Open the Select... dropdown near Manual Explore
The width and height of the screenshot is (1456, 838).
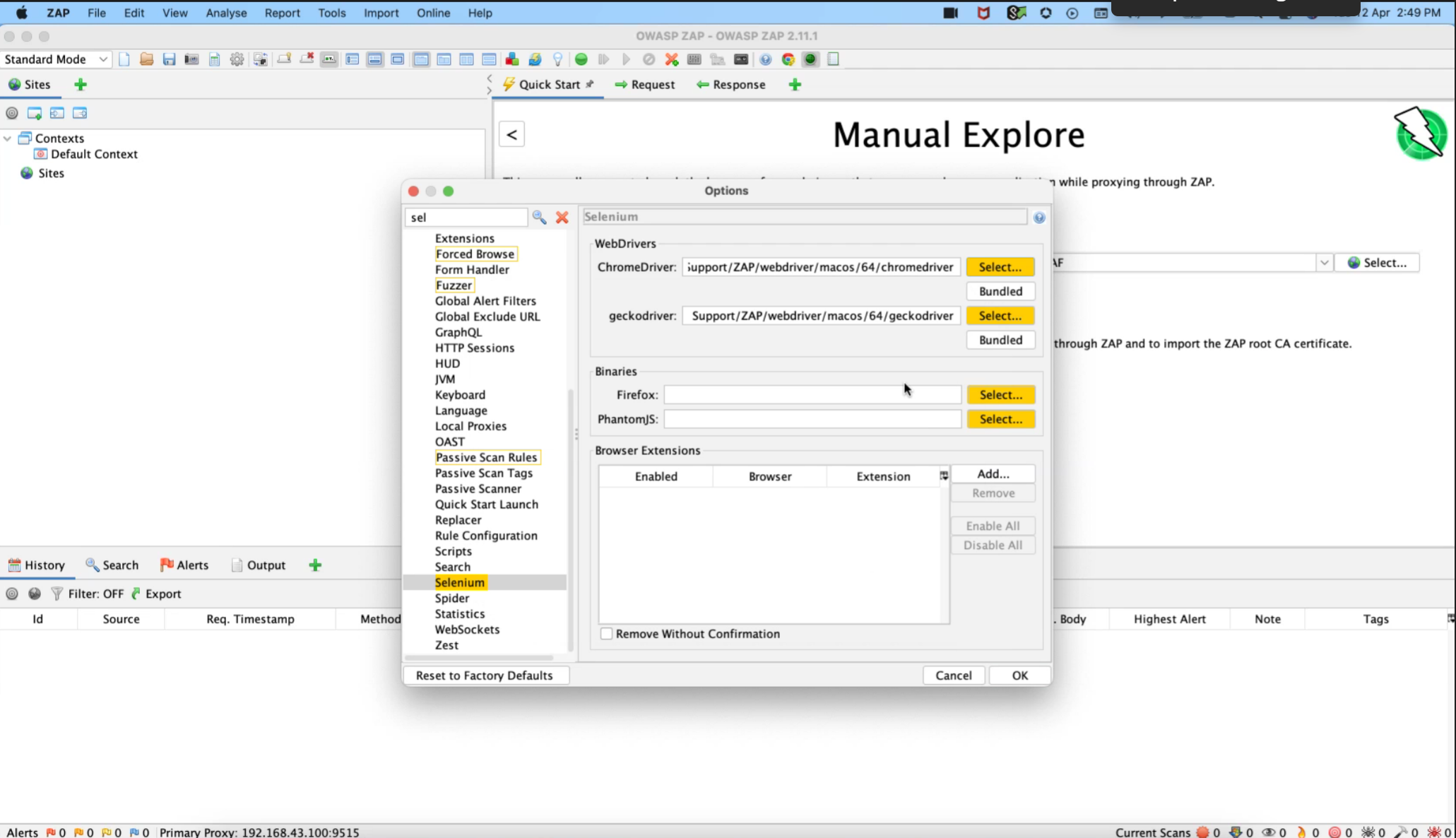pyautogui.click(x=1378, y=262)
